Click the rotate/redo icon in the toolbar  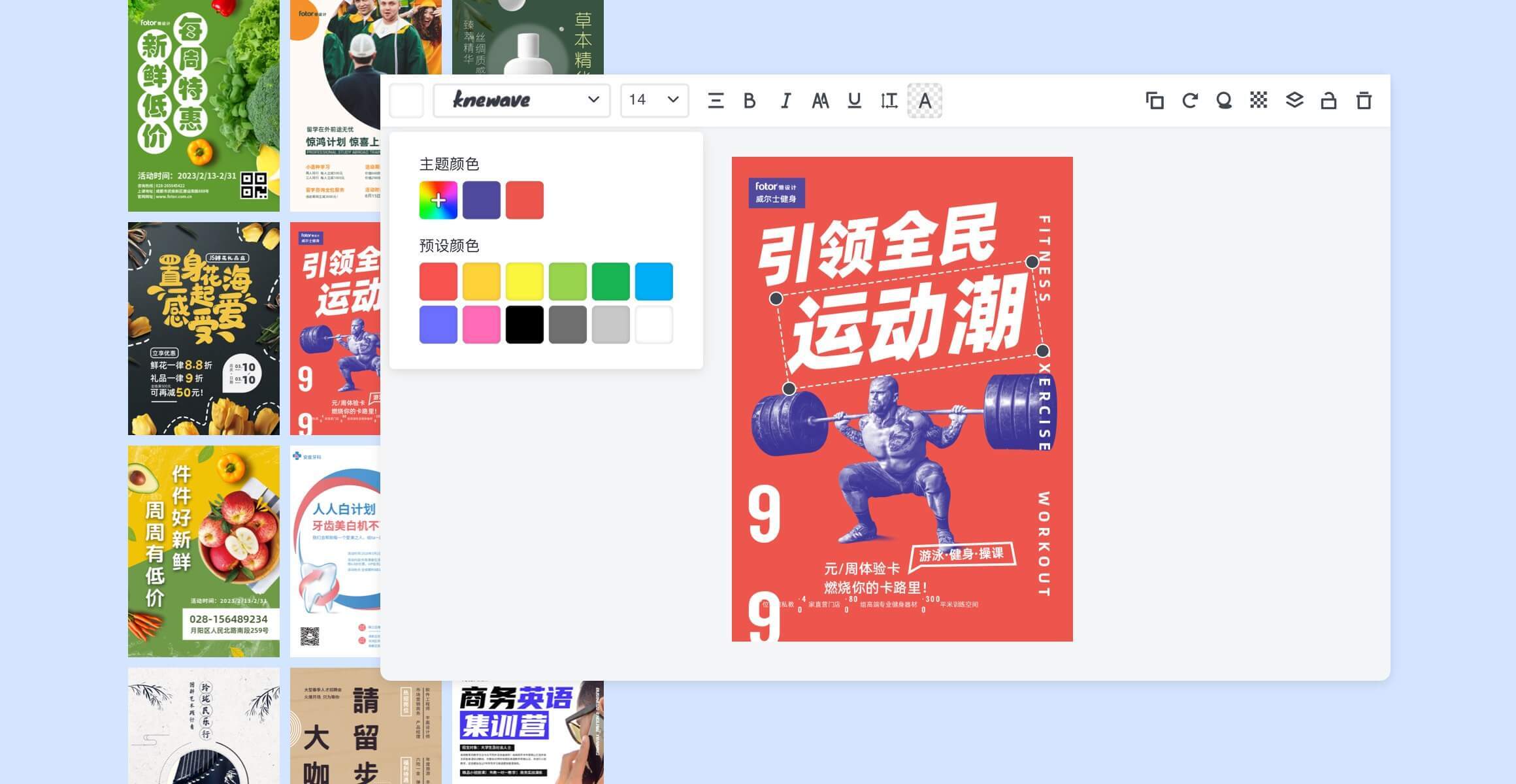(x=1191, y=101)
